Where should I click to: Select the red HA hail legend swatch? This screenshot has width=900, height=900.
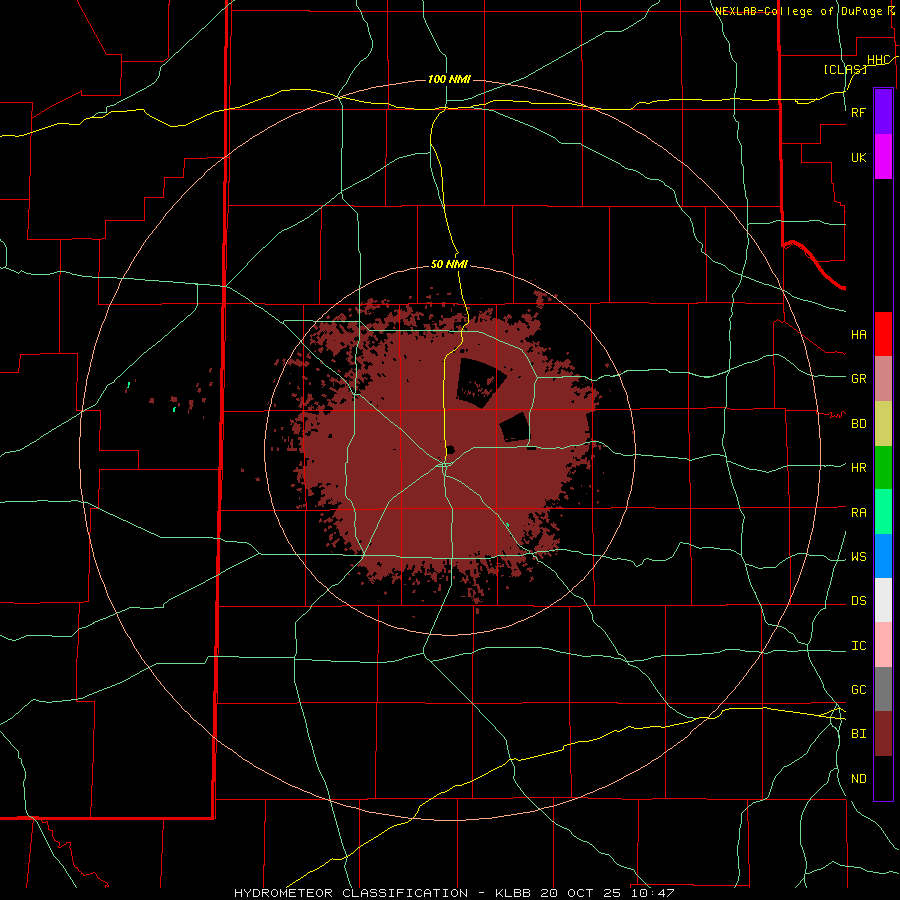(x=883, y=334)
